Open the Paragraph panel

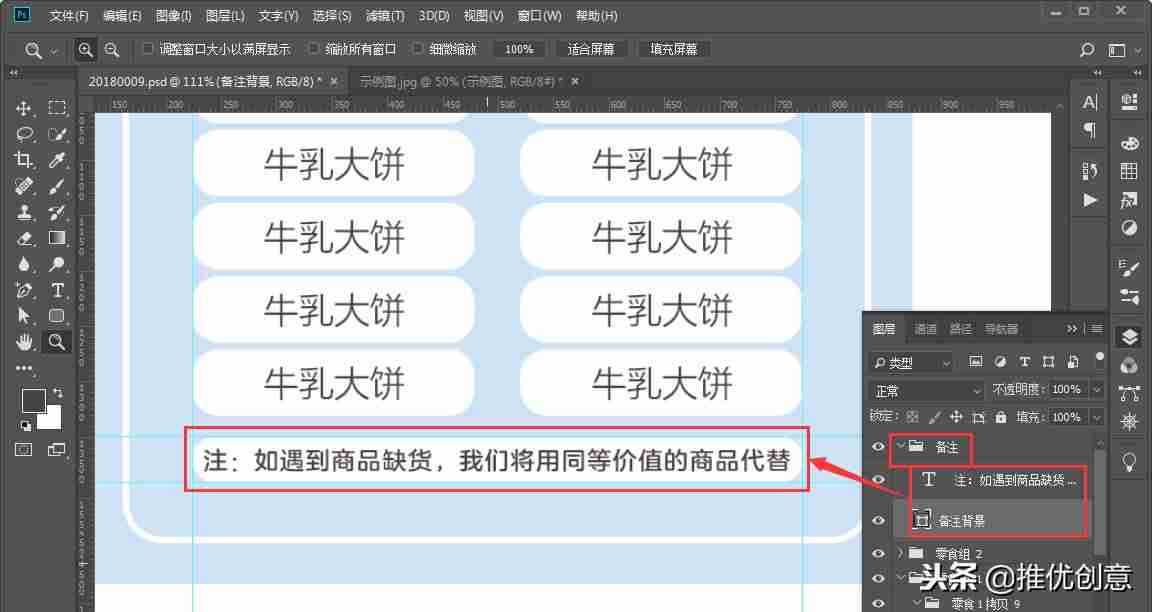(1090, 130)
